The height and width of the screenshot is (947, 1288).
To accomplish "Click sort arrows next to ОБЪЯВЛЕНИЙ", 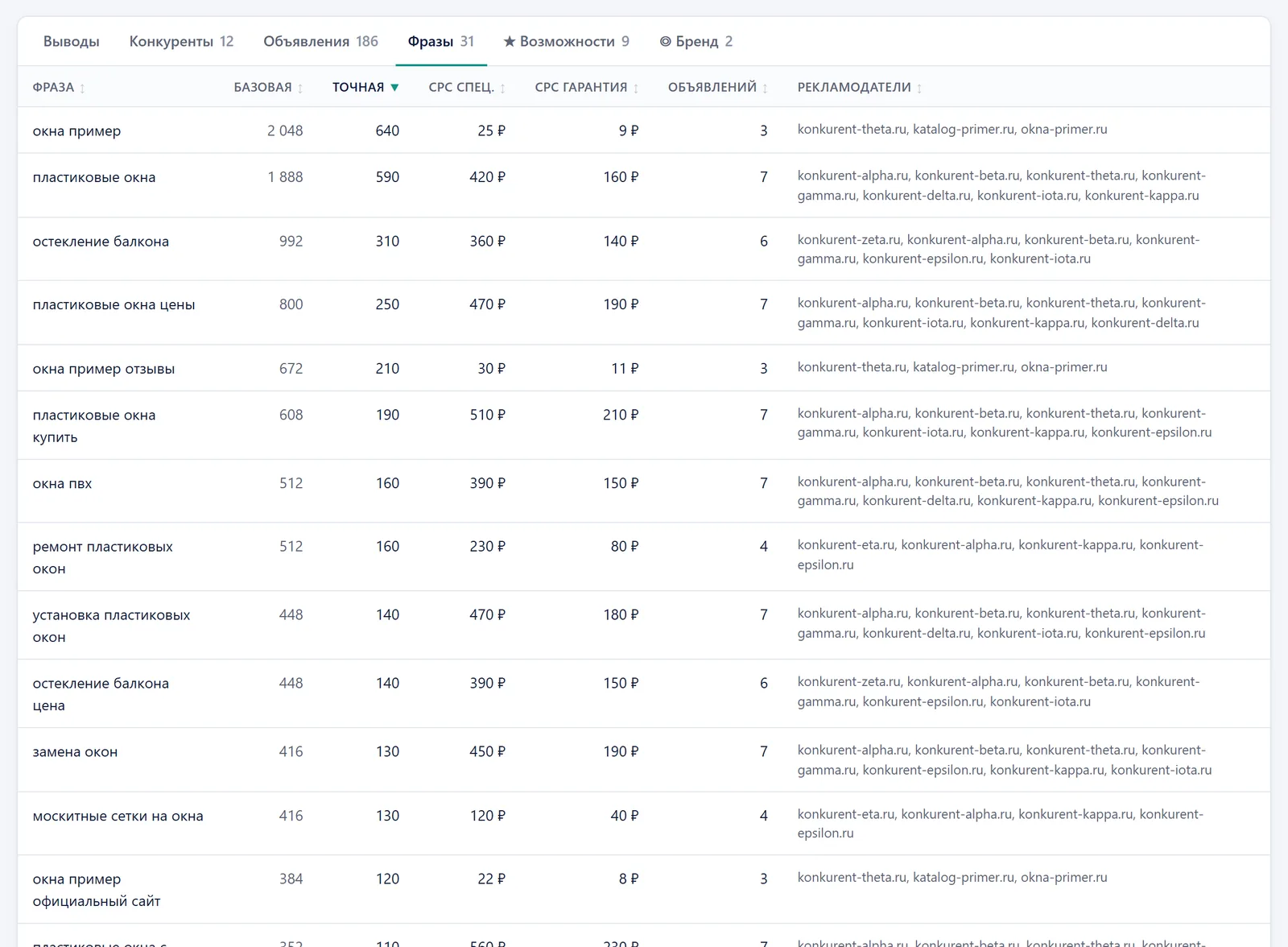I will pos(765,88).
